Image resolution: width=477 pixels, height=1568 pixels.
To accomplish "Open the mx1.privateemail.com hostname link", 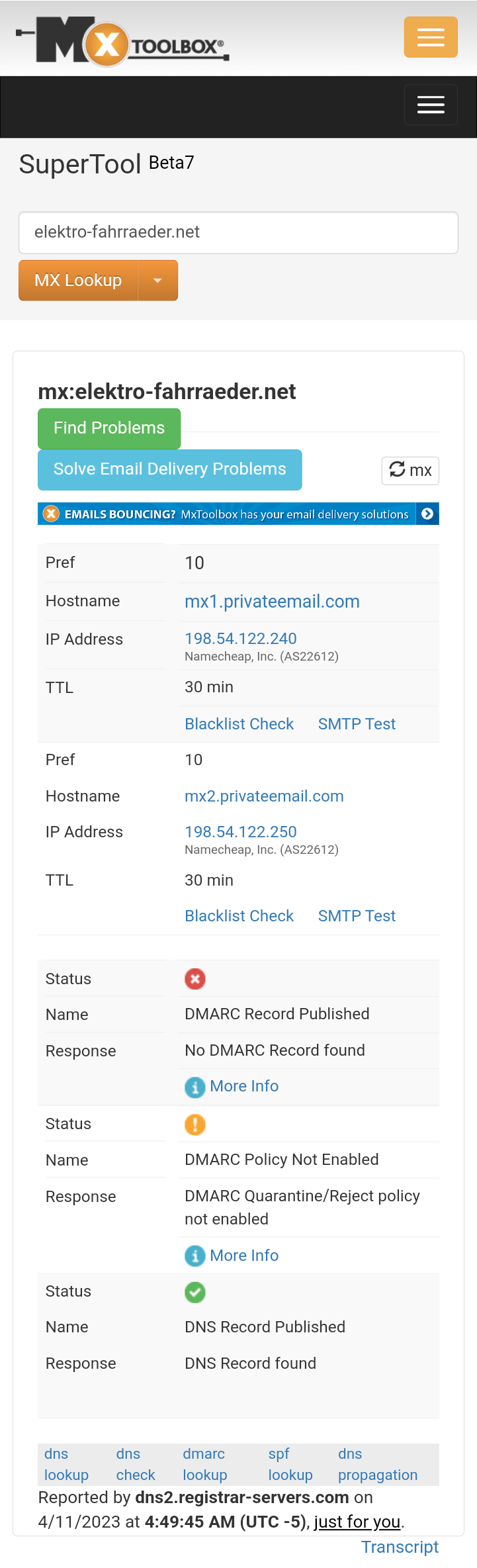I will coord(272,601).
